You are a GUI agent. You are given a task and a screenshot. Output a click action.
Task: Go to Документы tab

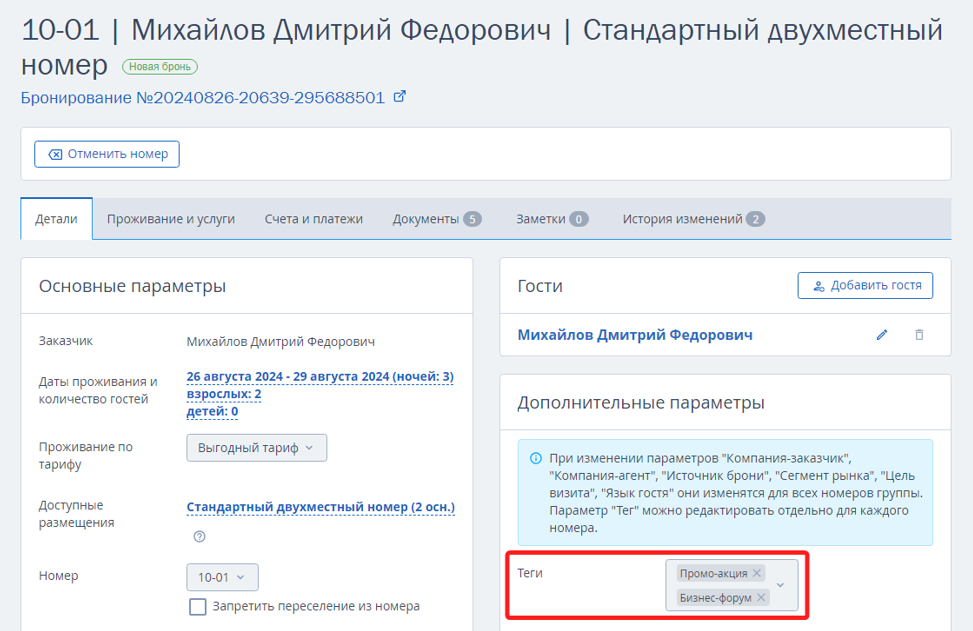pyautogui.click(x=437, y=219)
